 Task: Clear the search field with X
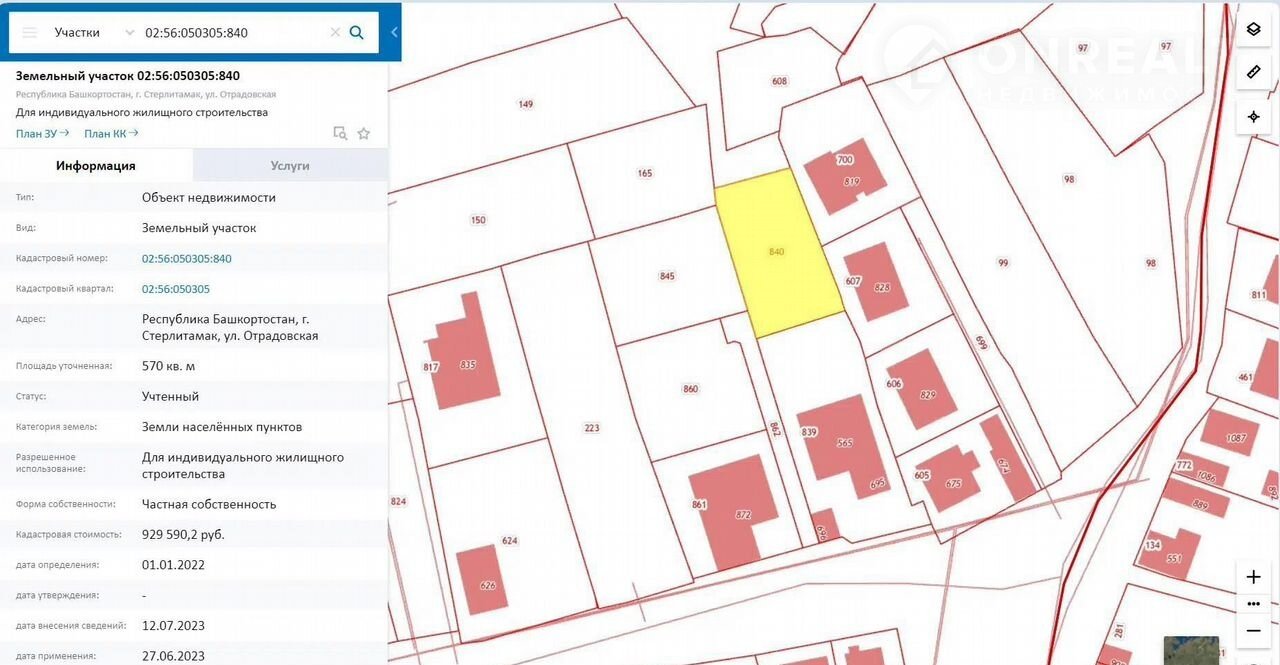coord(335,32)
